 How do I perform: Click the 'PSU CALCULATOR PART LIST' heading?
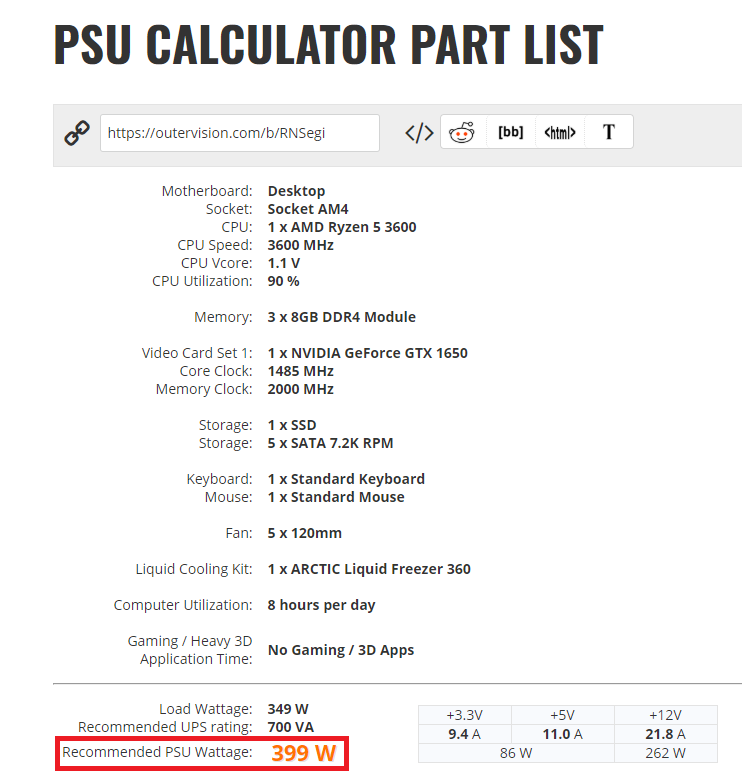click(329, 45)
